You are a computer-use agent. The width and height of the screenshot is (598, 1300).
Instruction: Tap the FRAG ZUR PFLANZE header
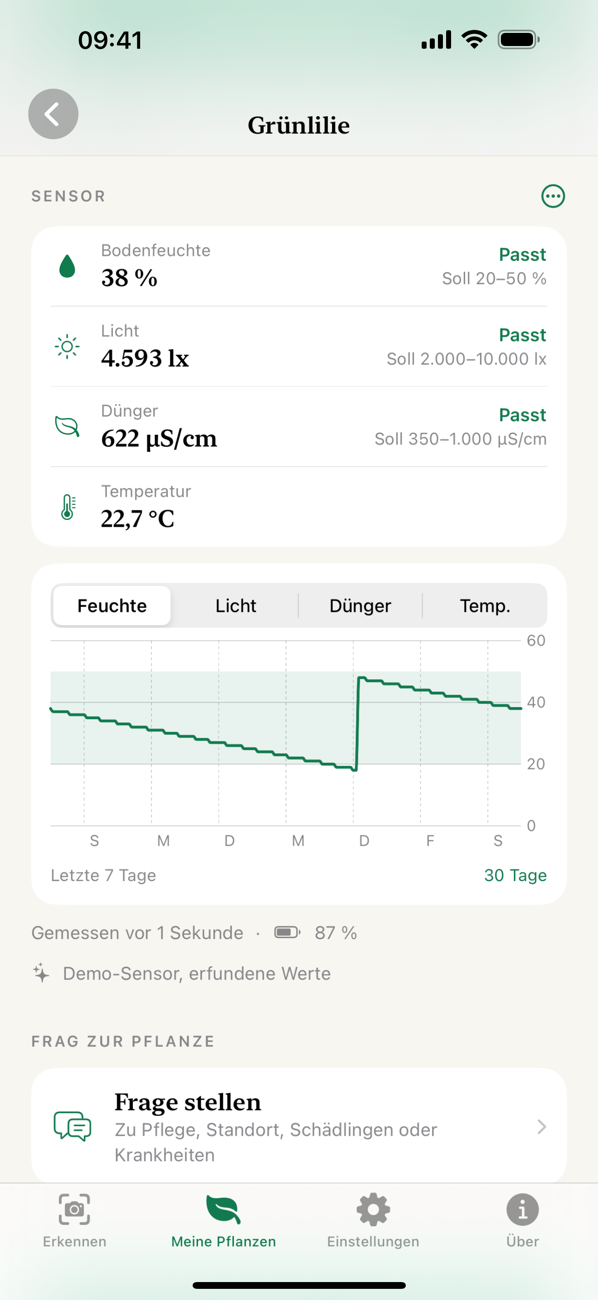click(123, 1041)
